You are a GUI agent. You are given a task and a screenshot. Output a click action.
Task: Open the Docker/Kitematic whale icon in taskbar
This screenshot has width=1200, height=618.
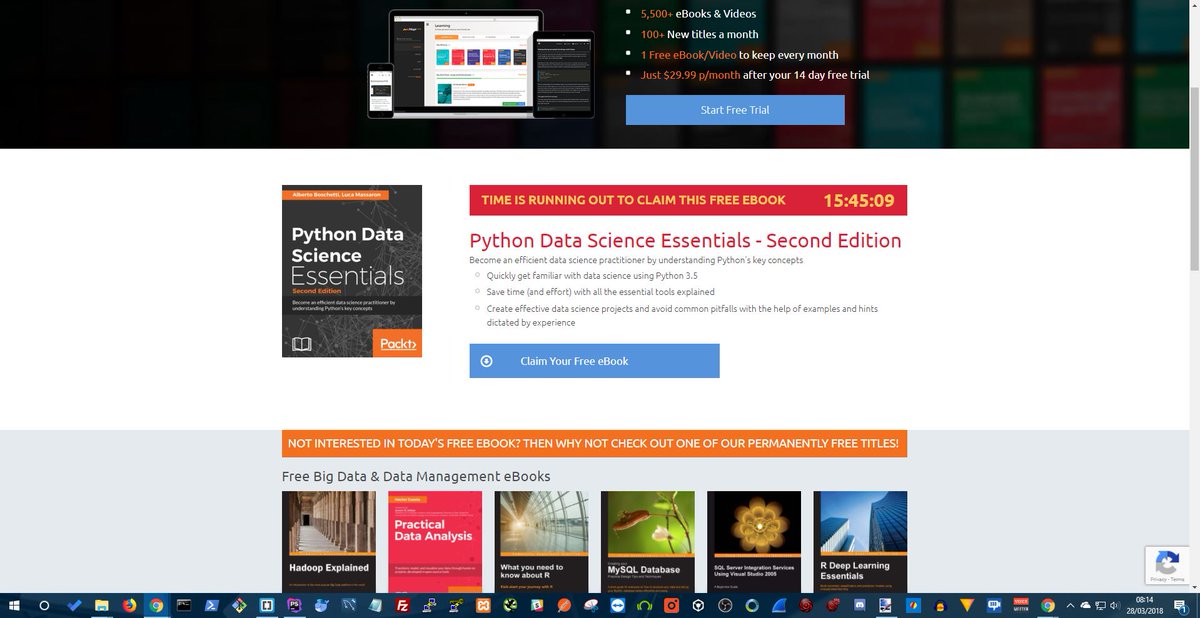[321, 606]
